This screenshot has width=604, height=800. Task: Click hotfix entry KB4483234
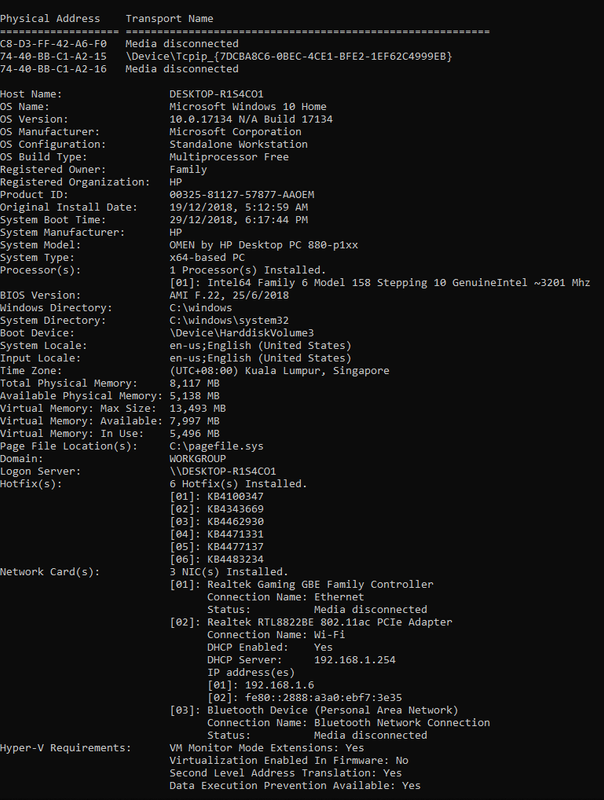235,559
